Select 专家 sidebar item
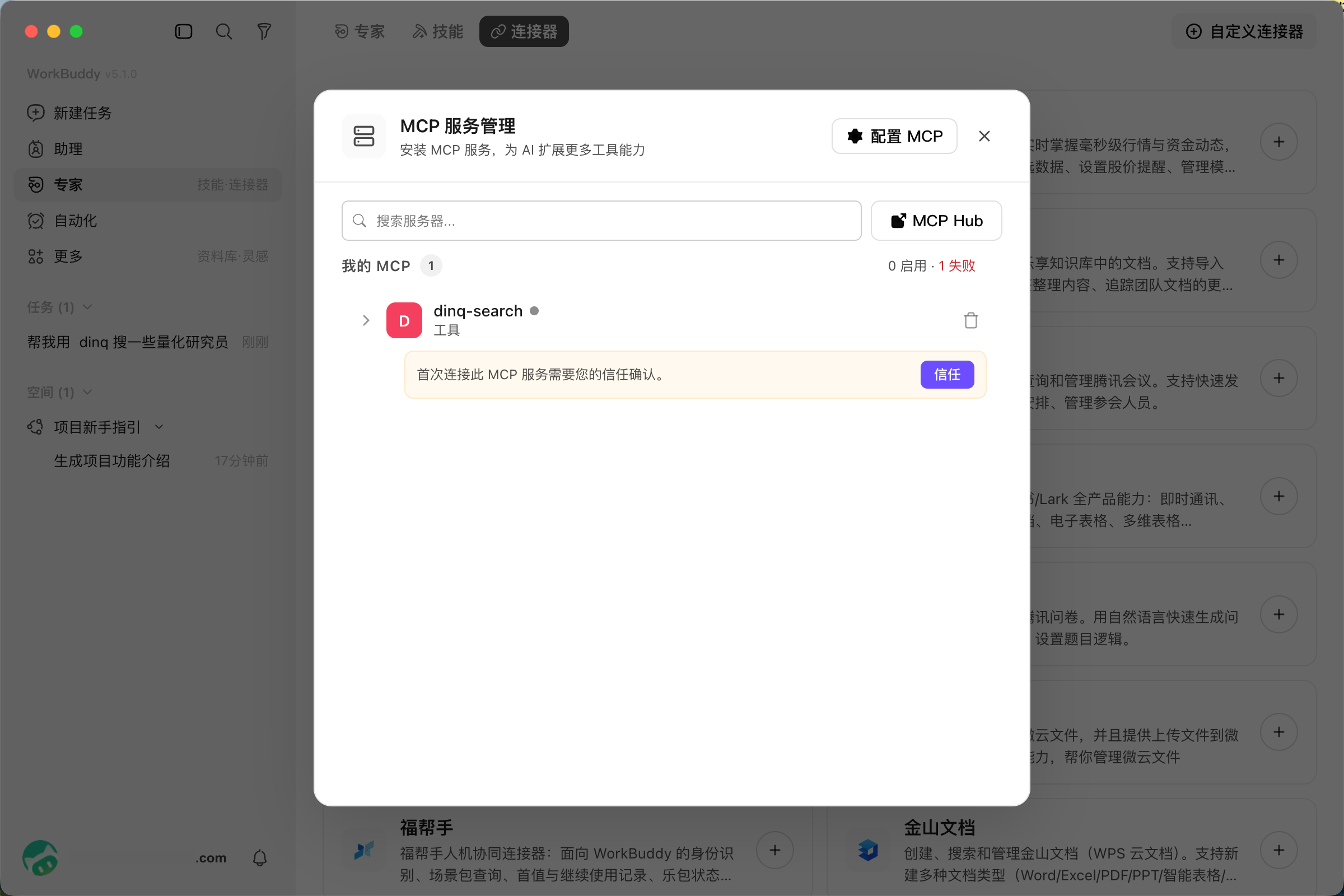The width and height of the screenshot is (1344, 896). pos(147,185)
